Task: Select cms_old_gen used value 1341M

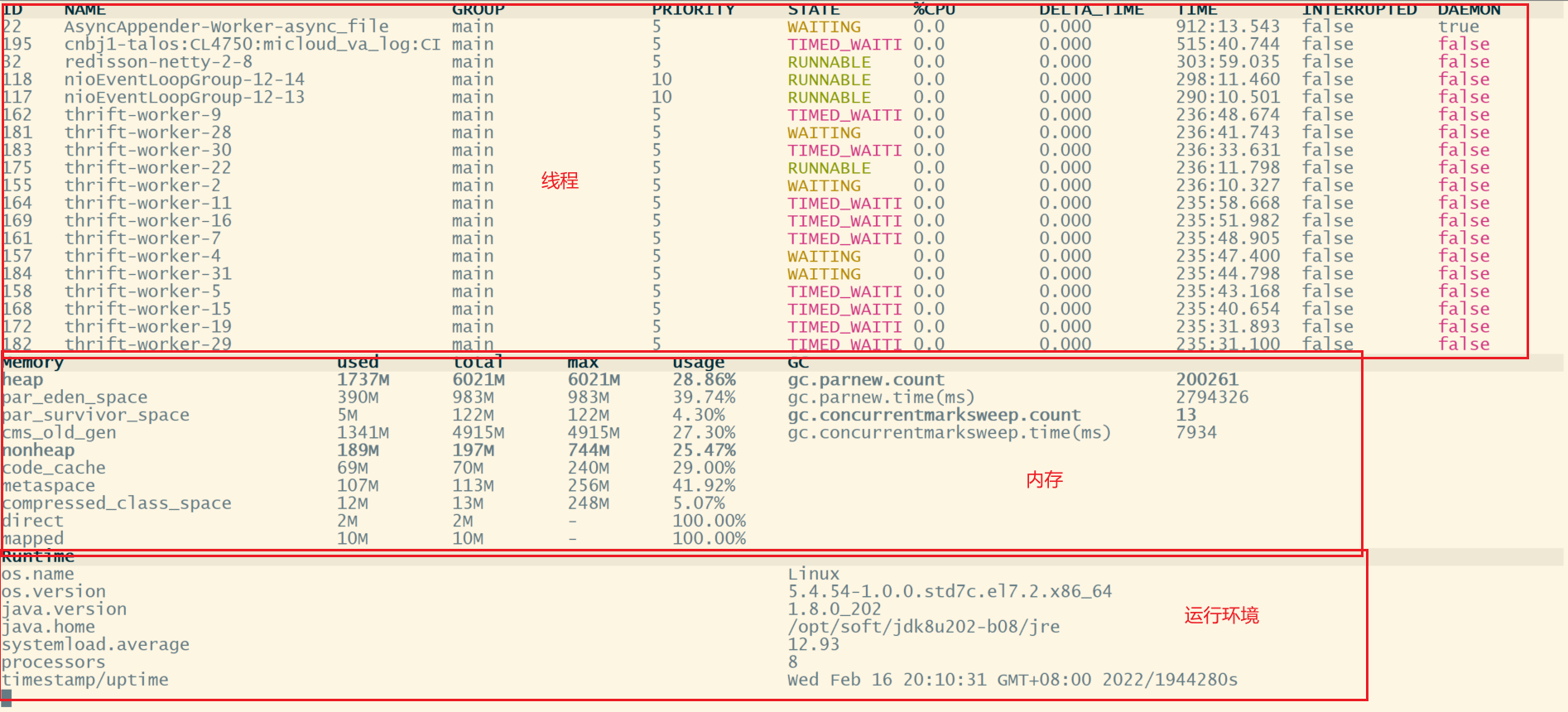Action: (363, 433)
